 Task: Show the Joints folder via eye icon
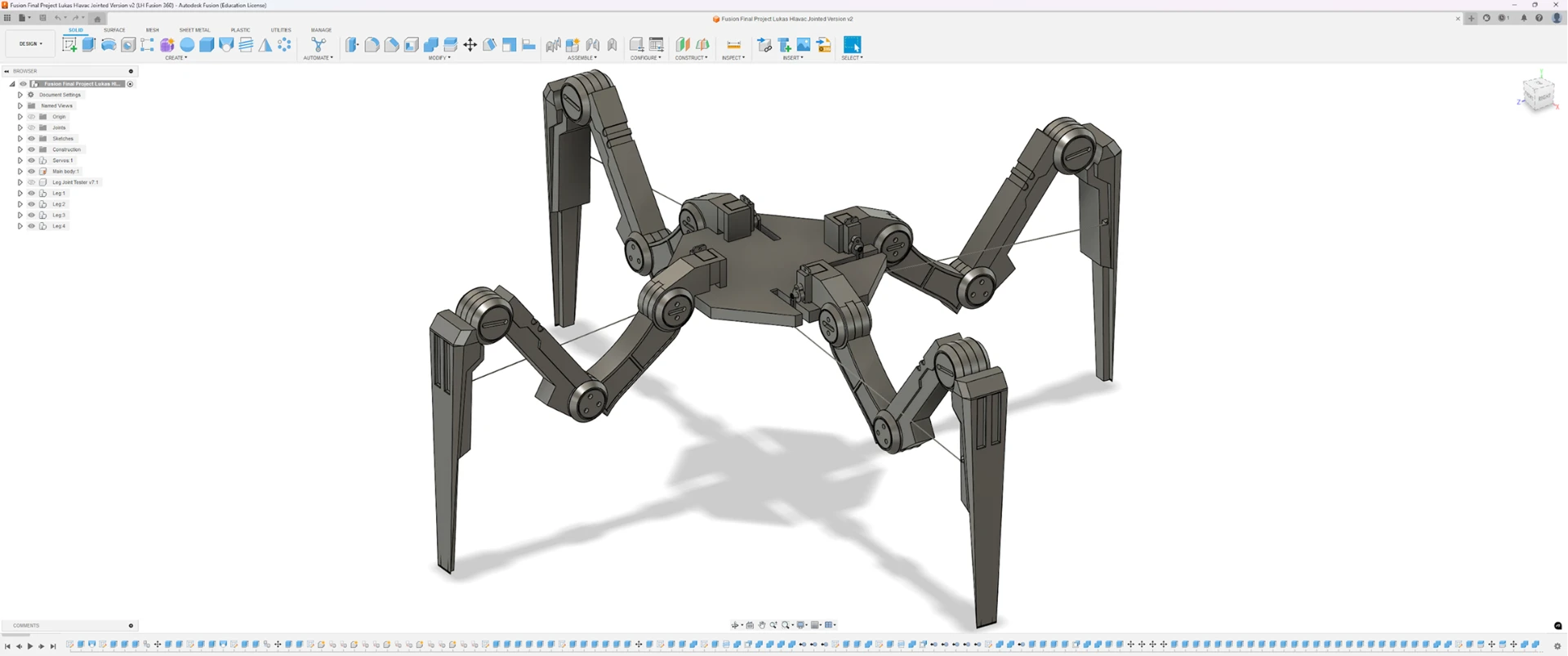(x=32, y=127)
